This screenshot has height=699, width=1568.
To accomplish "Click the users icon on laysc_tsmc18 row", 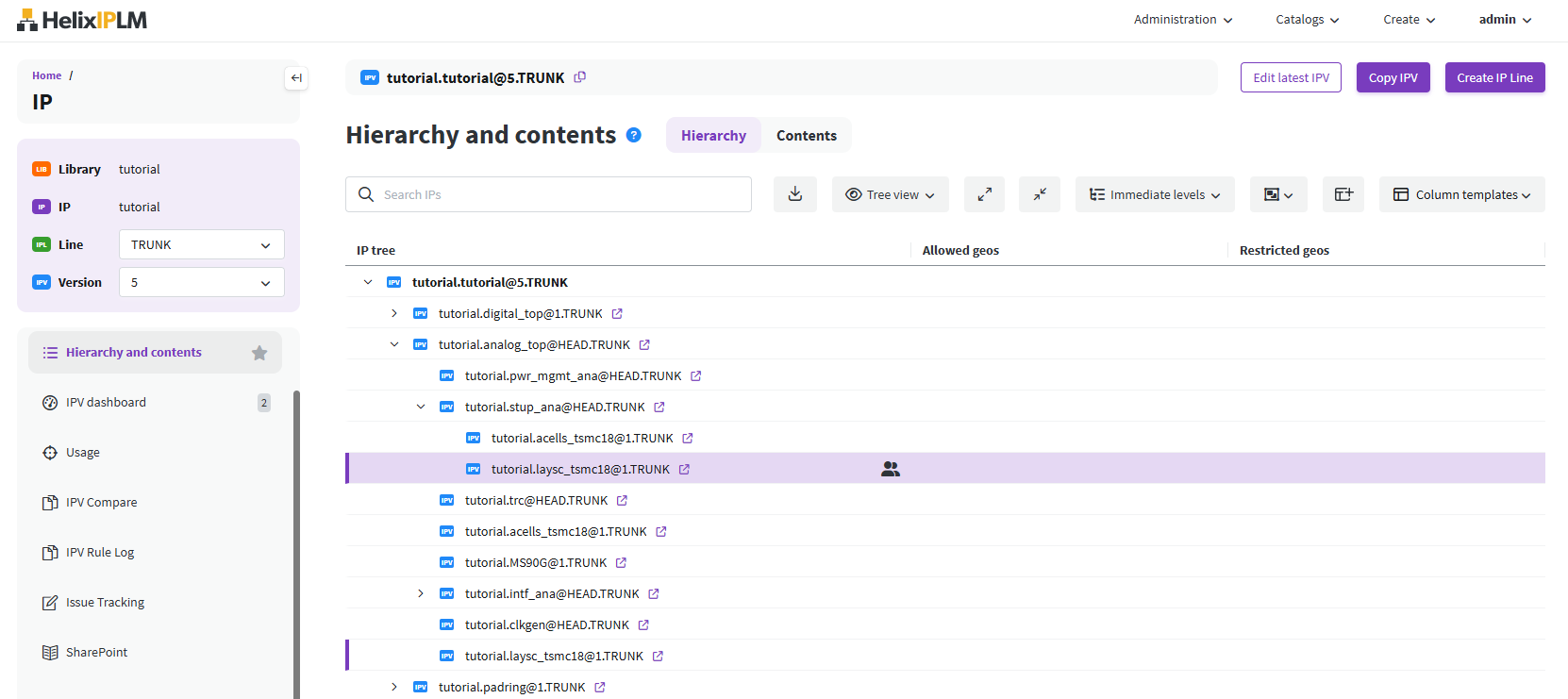I will click(890, 469).
